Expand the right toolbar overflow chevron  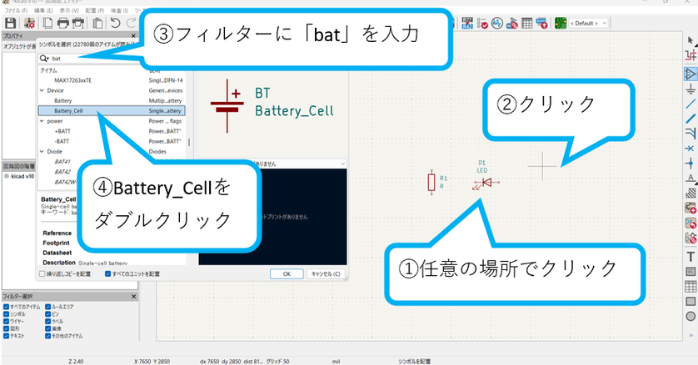(691, 335)
